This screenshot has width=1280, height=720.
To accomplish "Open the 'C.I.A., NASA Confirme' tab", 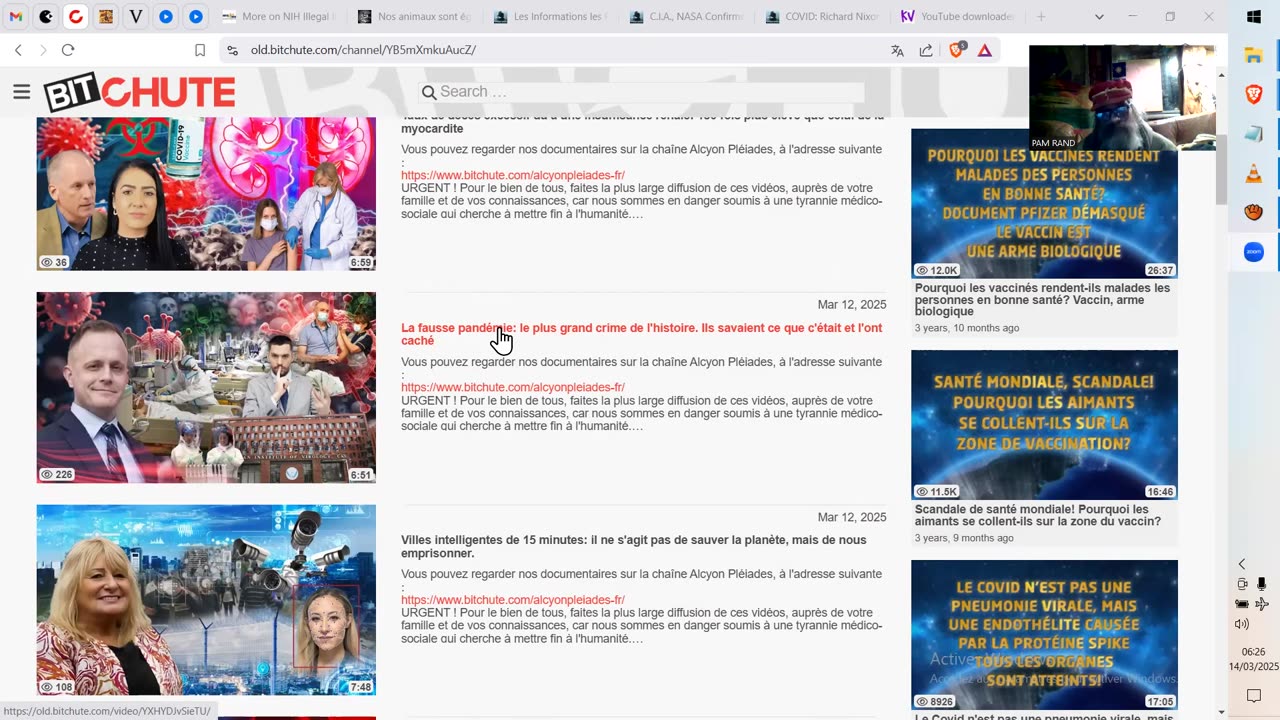I will [x=686, y=17].
